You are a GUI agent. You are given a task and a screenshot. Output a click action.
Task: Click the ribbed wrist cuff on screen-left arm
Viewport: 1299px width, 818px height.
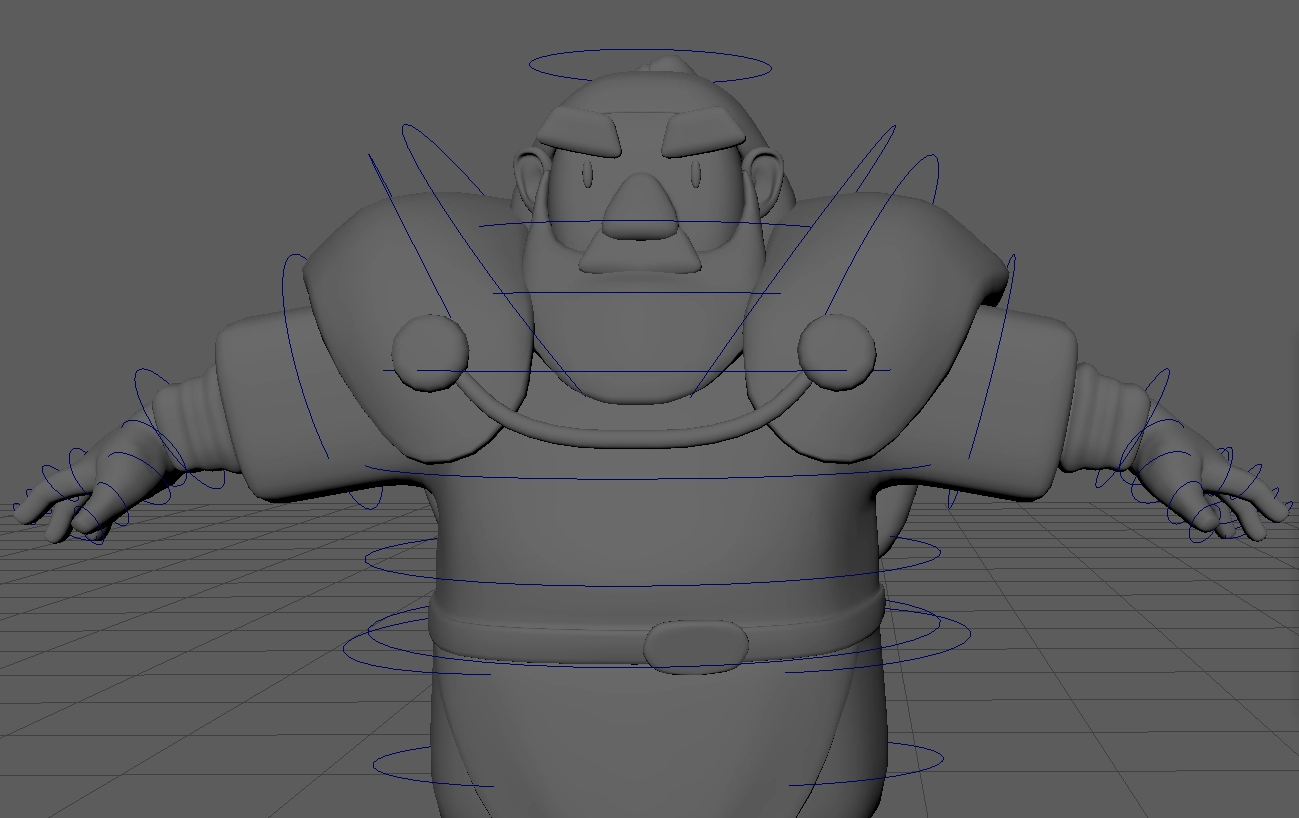190,425
